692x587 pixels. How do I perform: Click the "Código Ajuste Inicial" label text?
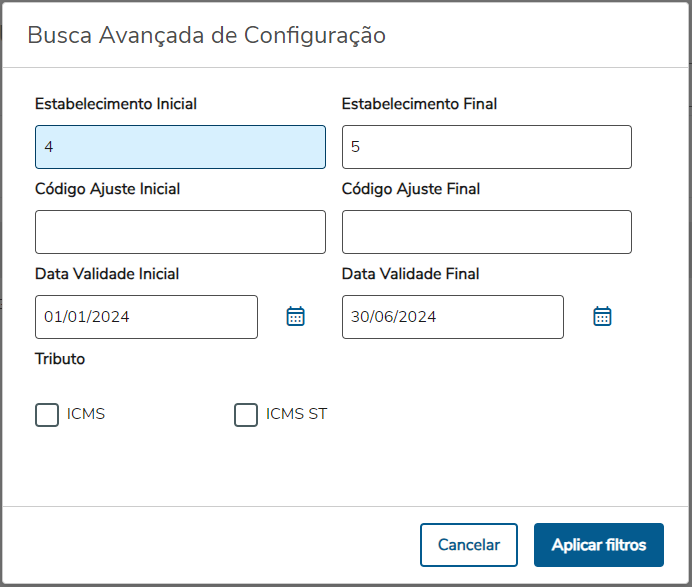pos(107,189)
